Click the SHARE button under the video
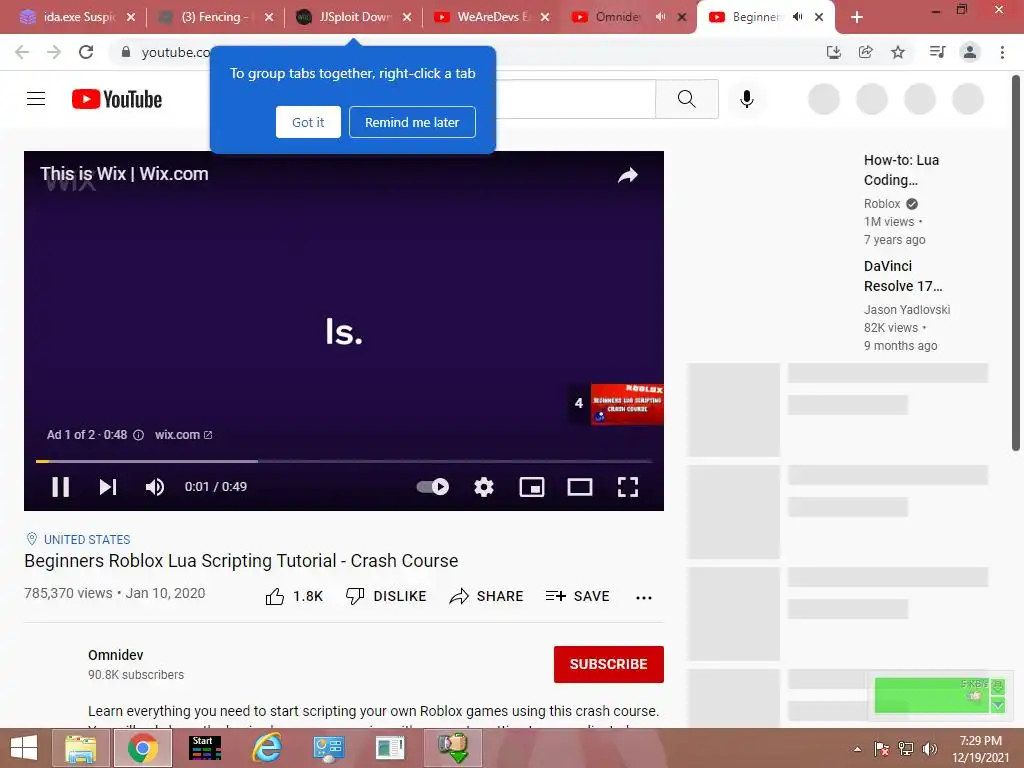Image resolution: width=1024 pixels, height=768 pixels. tap(487, 596)
